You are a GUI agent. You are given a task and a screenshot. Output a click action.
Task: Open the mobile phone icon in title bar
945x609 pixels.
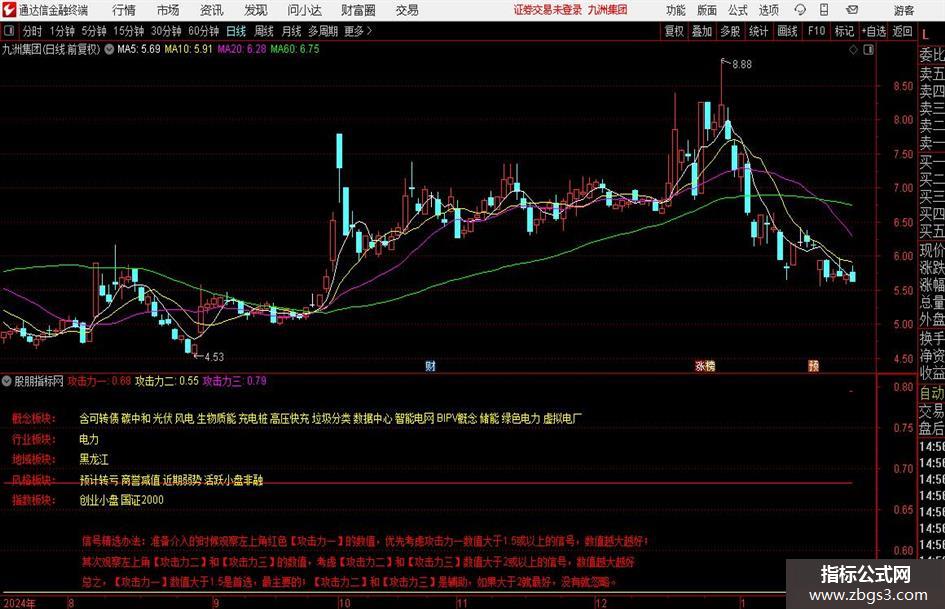tap(824, 10)
